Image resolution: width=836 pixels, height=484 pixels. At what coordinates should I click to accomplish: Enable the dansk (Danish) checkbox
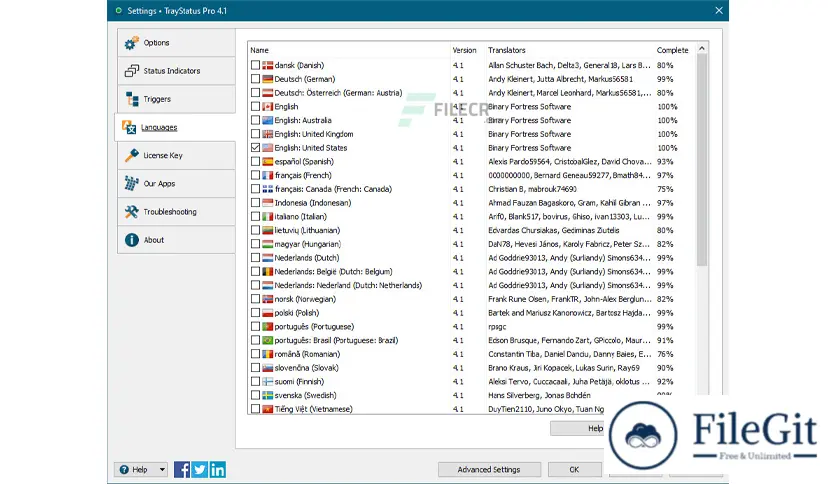[255, 65]
